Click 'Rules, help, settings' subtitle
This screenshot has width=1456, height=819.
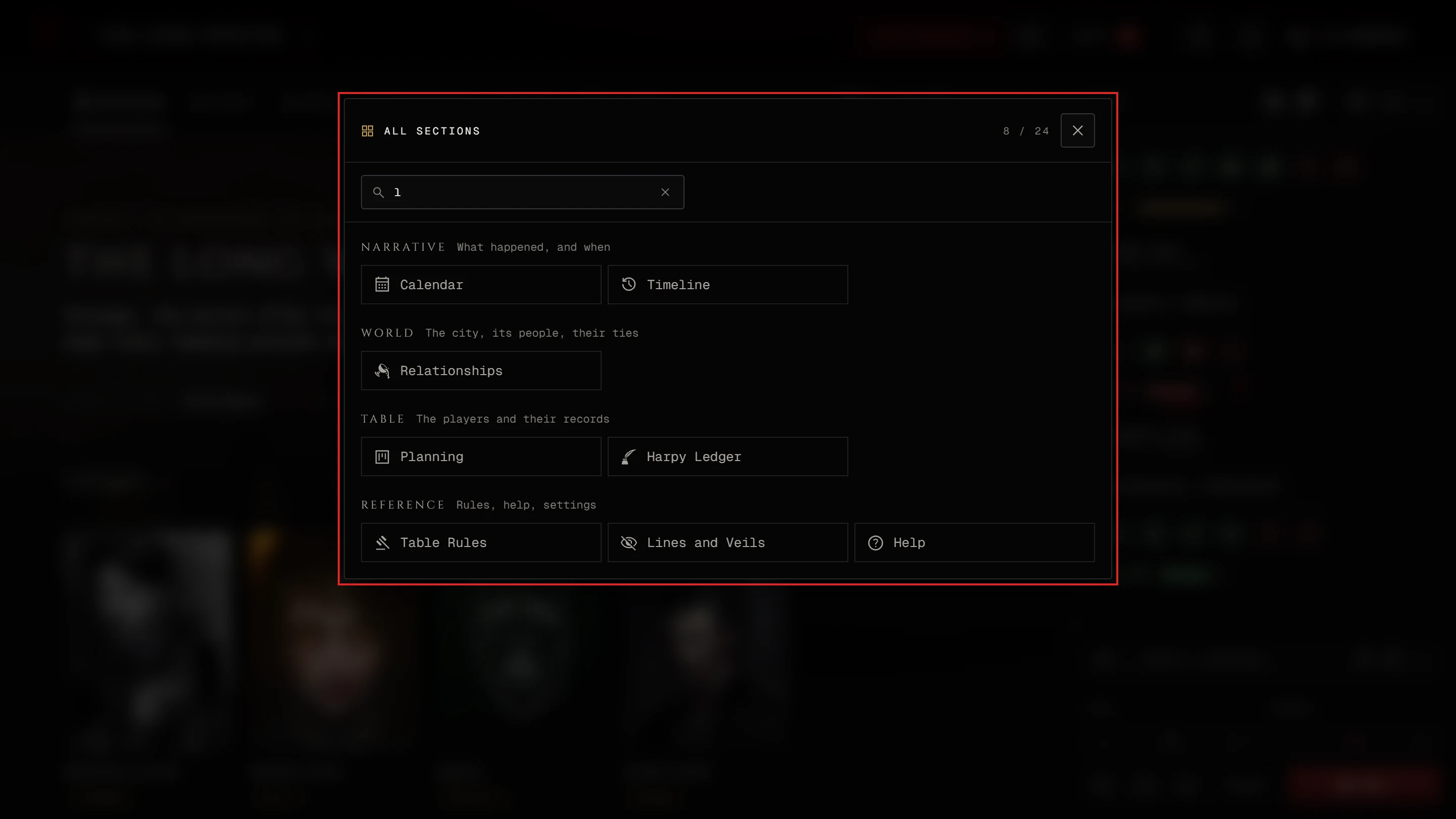coord(526,505)
